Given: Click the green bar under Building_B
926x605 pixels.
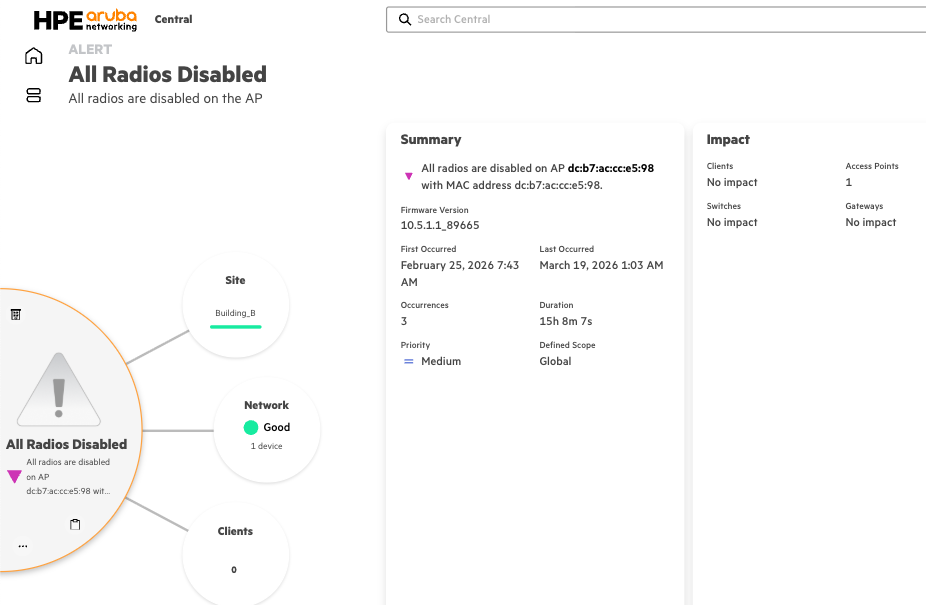Looking at the screenshot, I should pos(236,327).
